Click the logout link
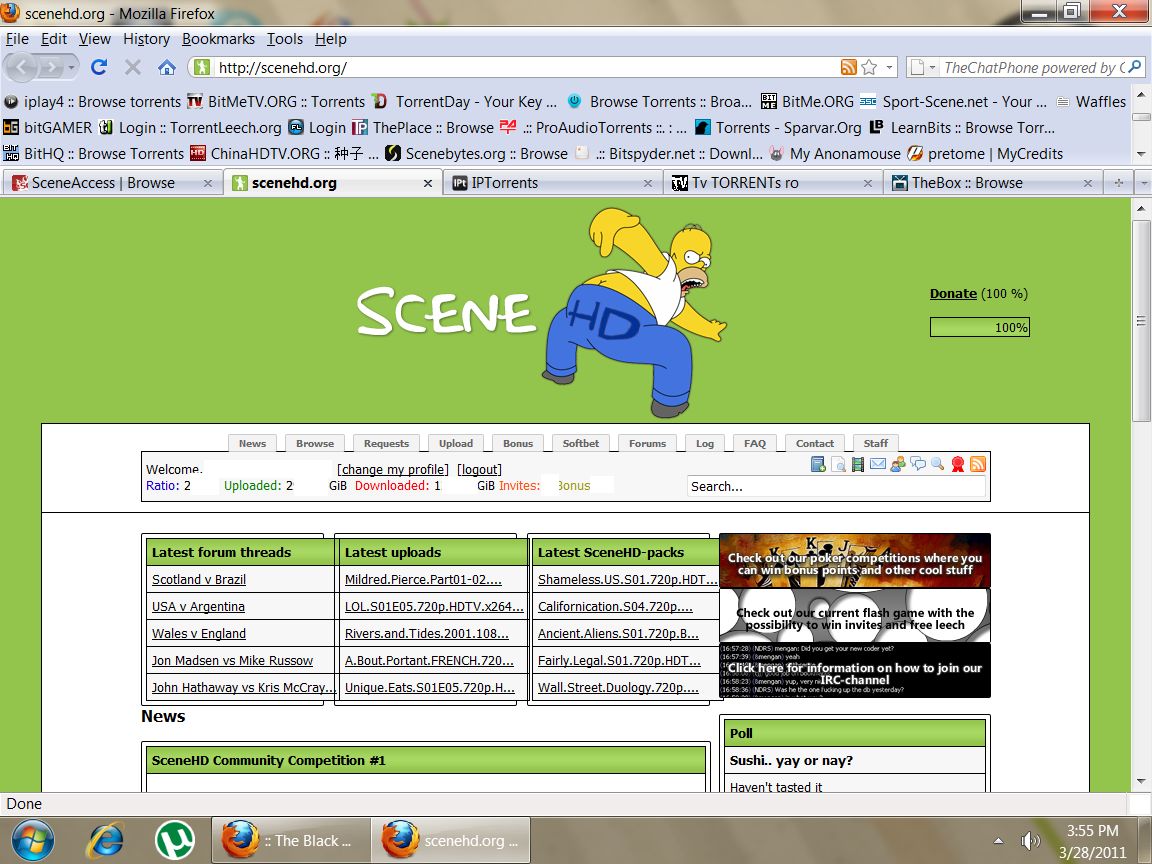The image size is (1152, 864). point(479,469)
